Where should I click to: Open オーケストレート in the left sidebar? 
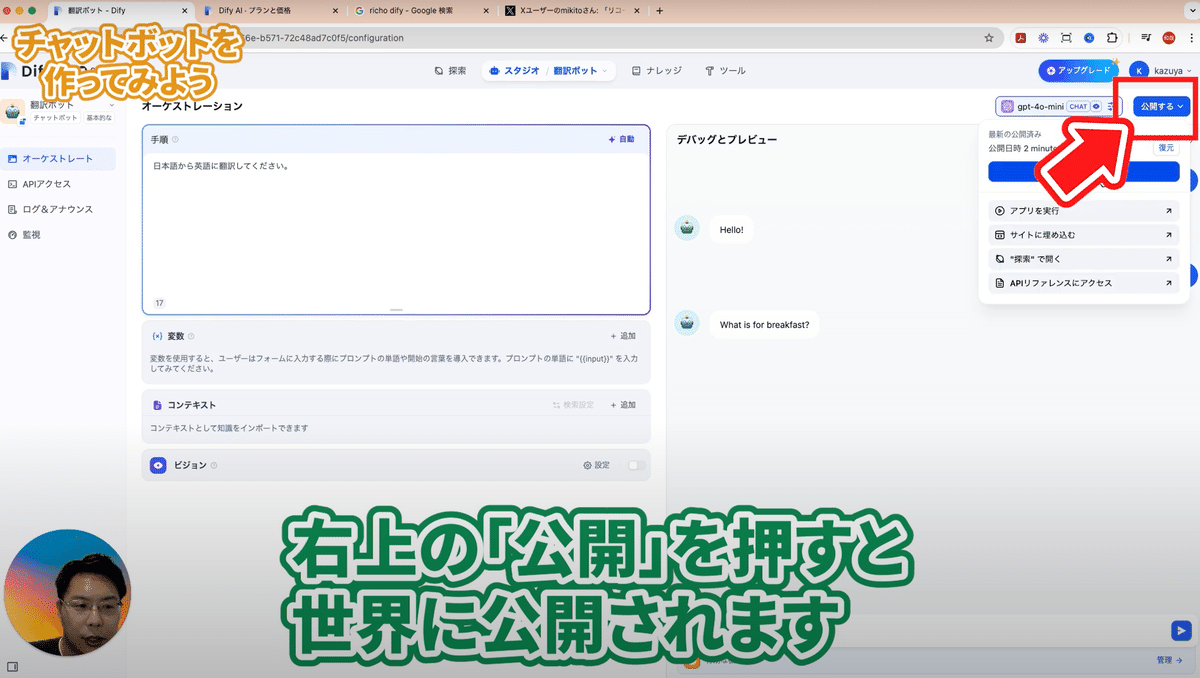(x=58, y=159)
